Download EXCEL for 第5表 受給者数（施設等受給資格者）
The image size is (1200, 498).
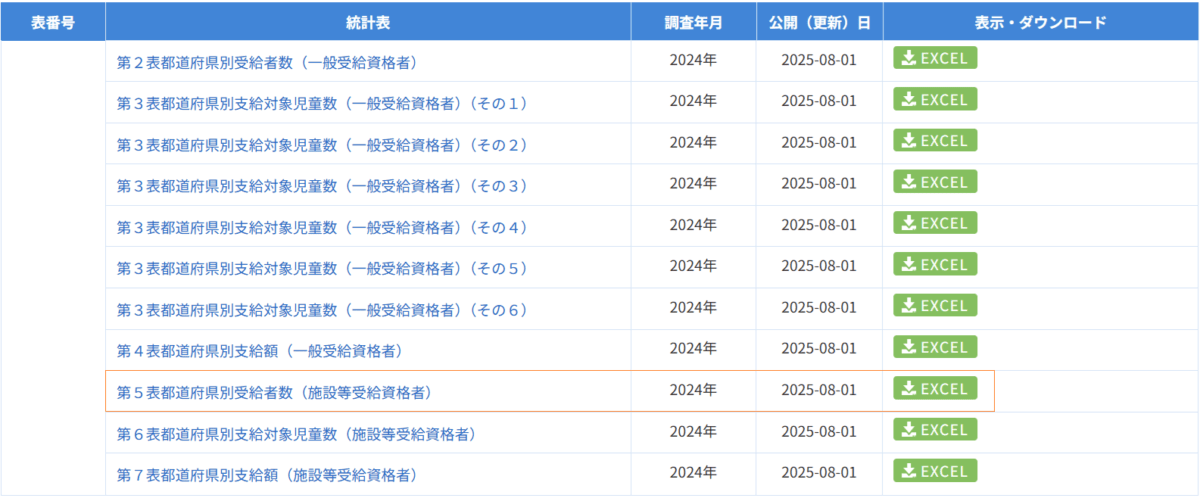click(x=935, y=389)
